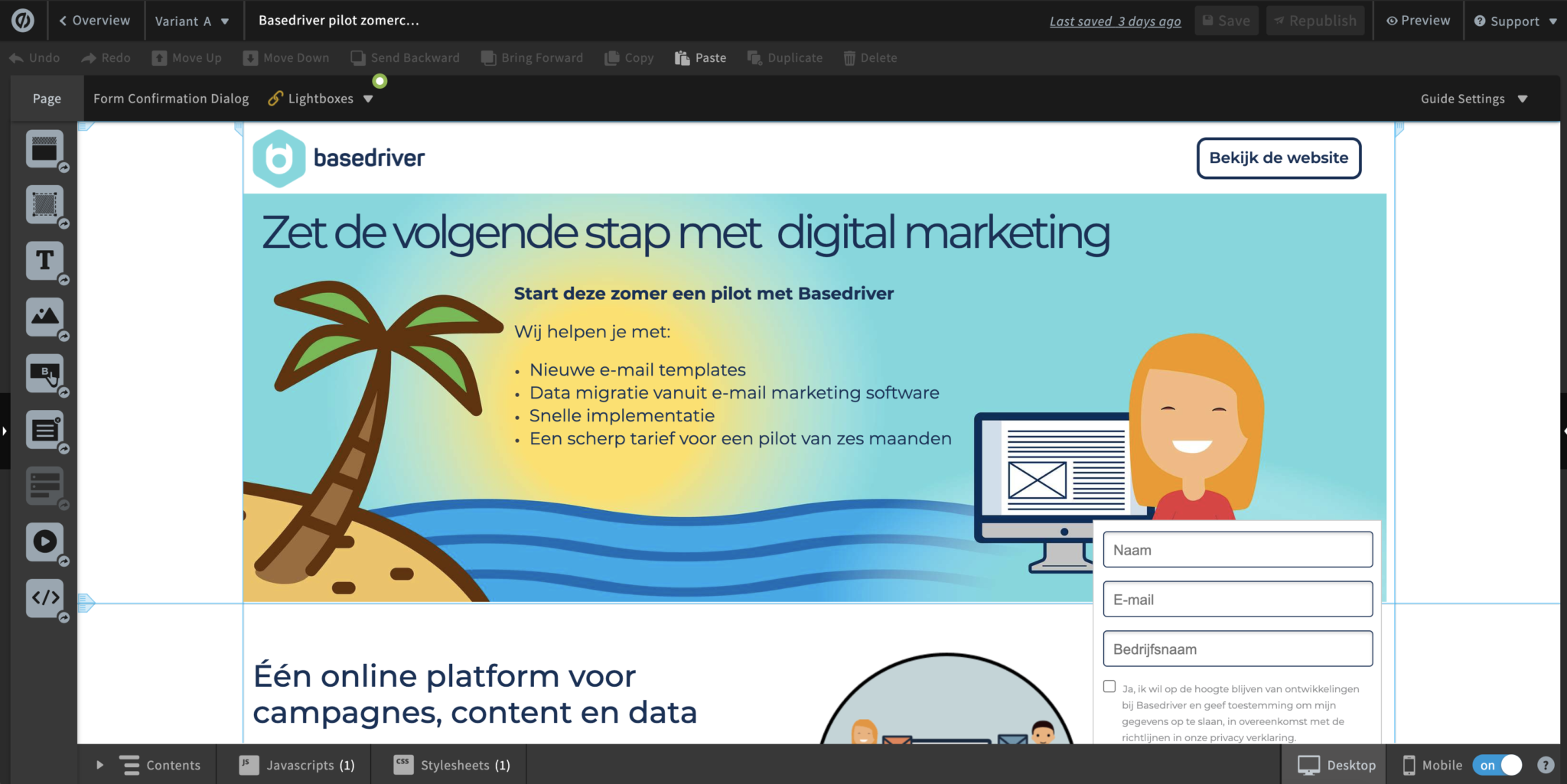Click Duplicate in the toolbar
The image size is (1567, 784).
click(x=785, y=58)
